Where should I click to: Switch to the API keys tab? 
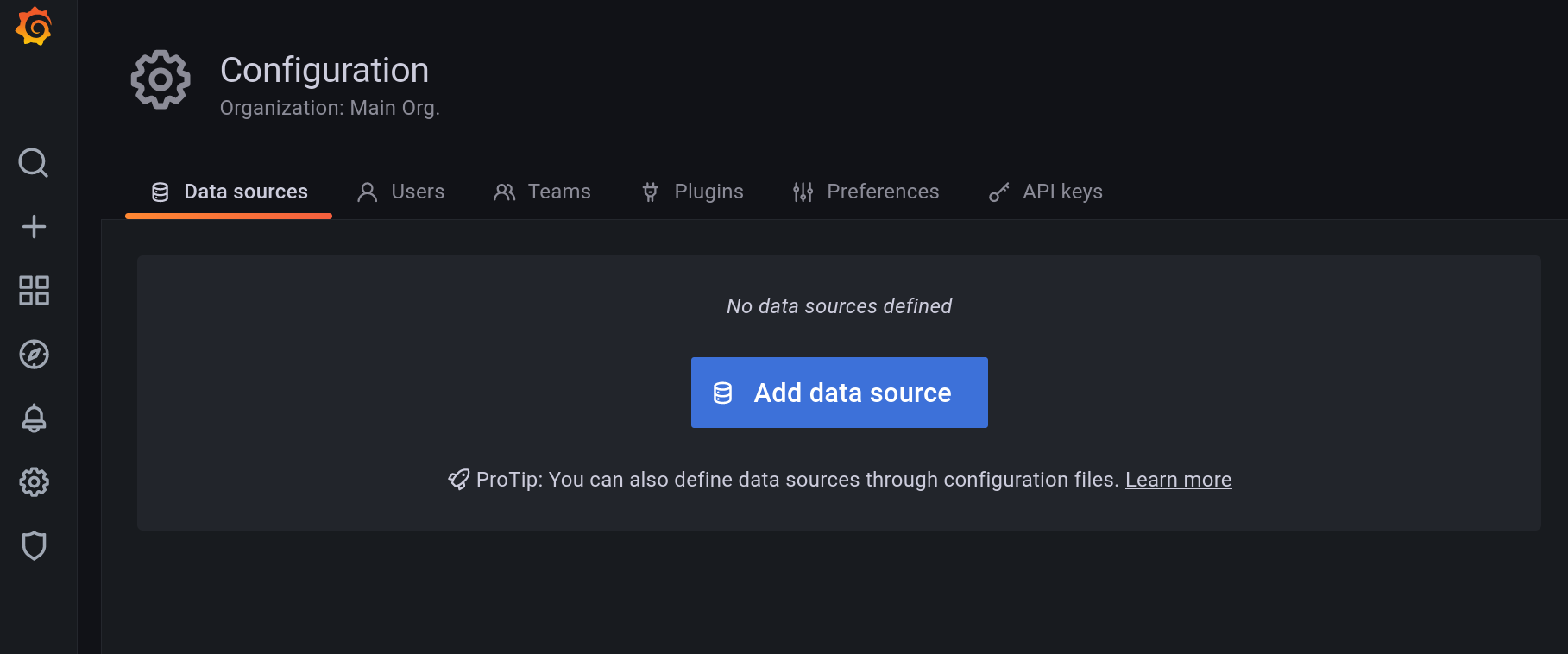[1046, 192]
